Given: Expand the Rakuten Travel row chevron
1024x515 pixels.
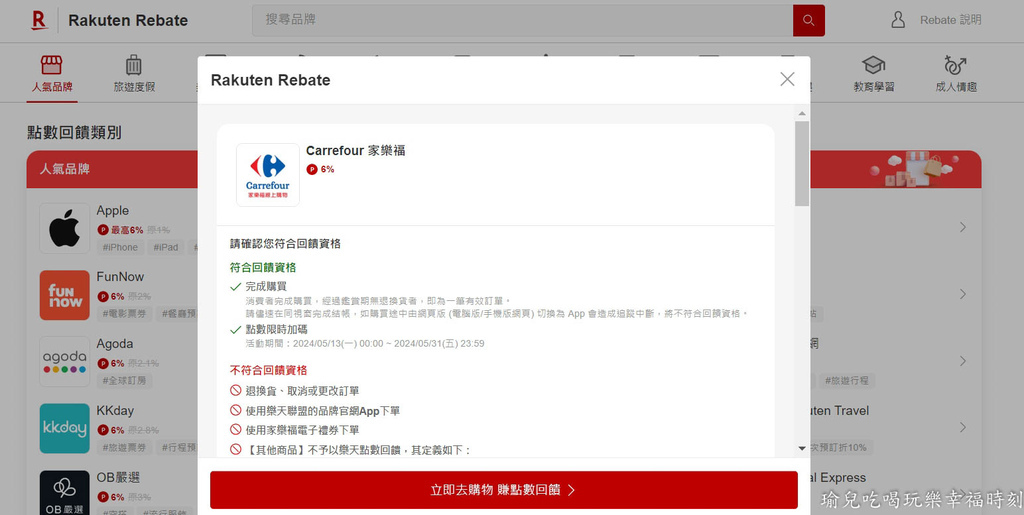Looking at the screenshot, I should tap(963, 428).
